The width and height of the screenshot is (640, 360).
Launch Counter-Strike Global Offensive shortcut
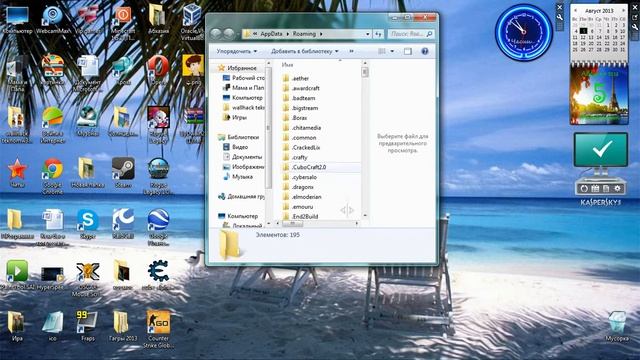point(158,329)
